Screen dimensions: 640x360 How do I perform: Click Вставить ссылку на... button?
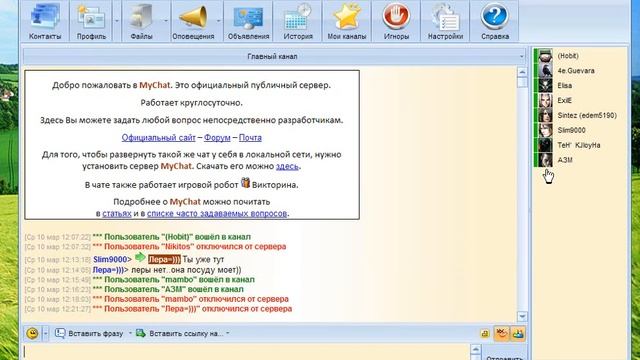[180, 333]
